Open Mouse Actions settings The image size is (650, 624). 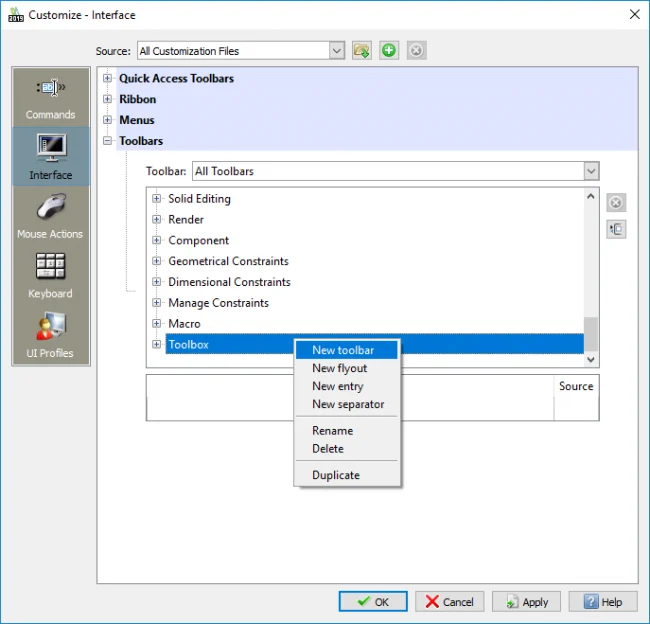click(x=51, y=216)
